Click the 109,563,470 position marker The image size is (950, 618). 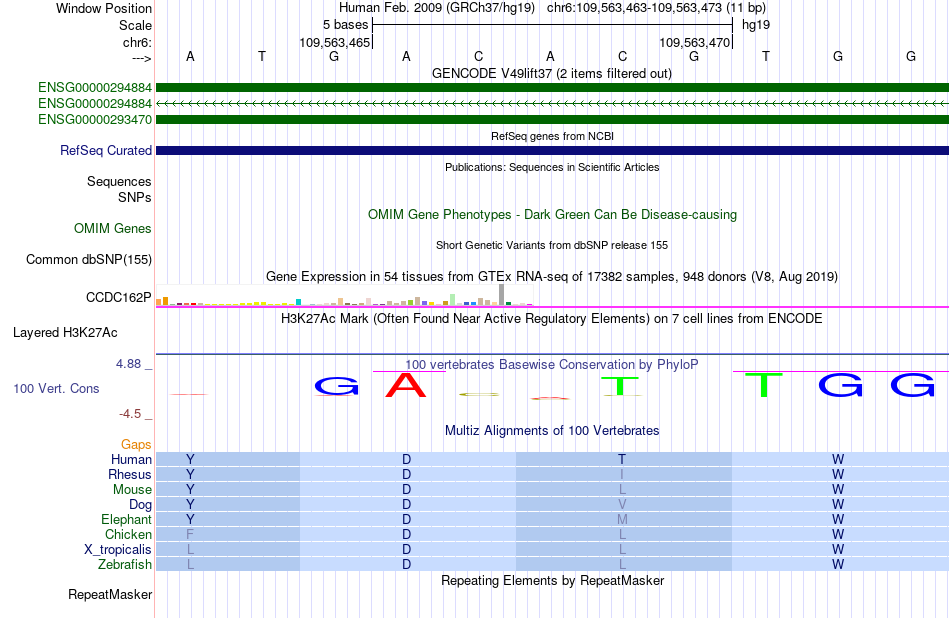tap(694, 42)
